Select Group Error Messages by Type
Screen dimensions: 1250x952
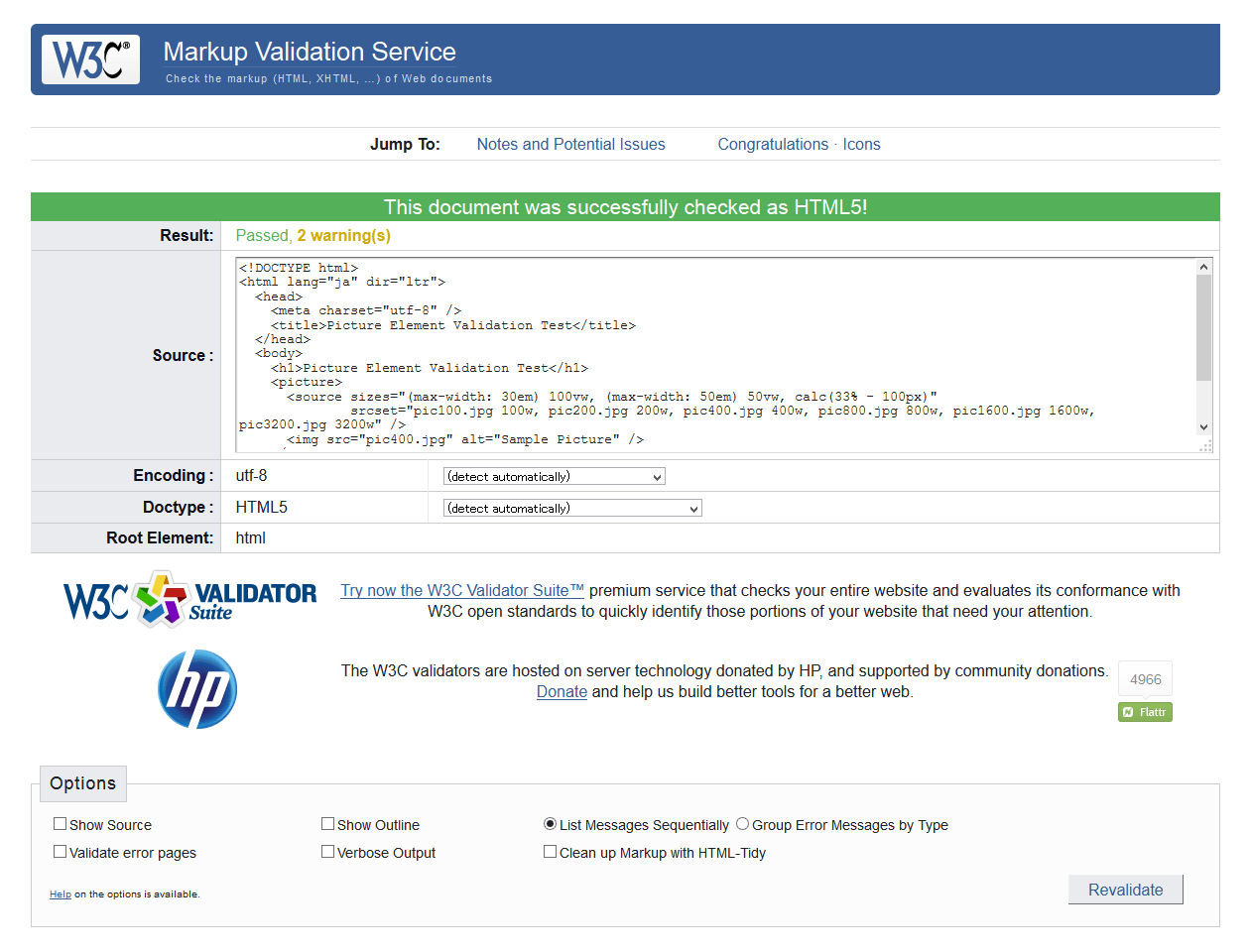(x=741, y=824)
